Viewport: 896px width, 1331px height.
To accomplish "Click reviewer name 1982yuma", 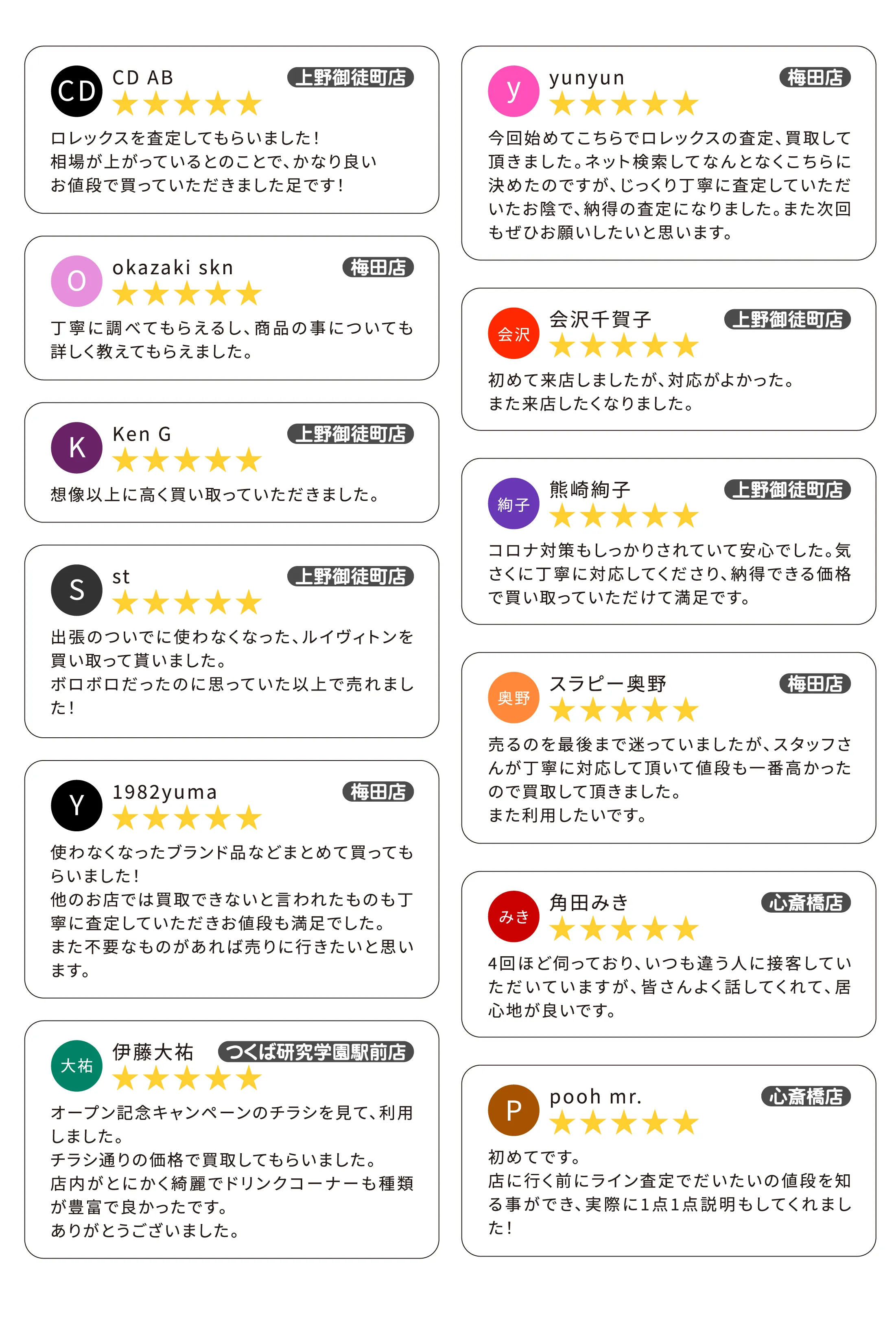I will pyautogui.click(x=164, y=792).
